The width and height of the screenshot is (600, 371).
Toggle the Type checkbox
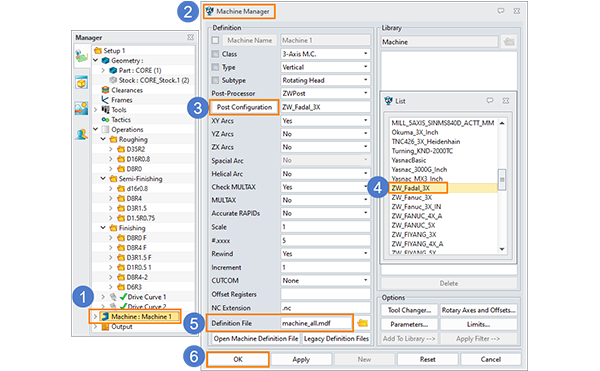215,67
